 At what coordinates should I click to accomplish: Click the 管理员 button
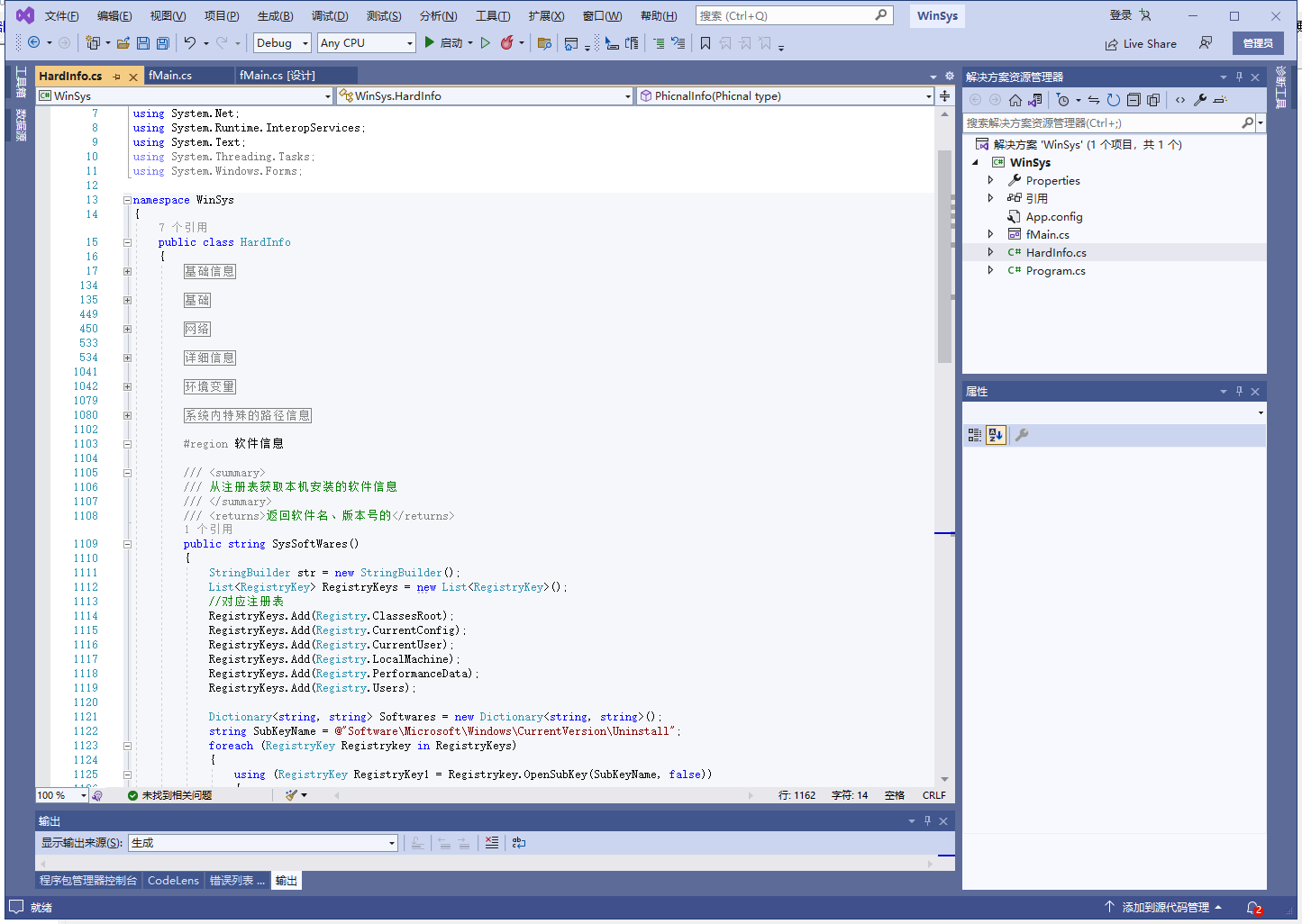click(x=1258, y=43)
